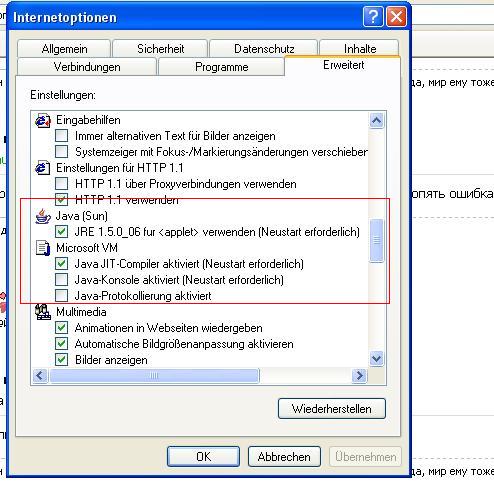Click the scroll right arrow of the horizontal scrollbar
The height and width of the screenshot is (499, 494).
tap(359, 376)
